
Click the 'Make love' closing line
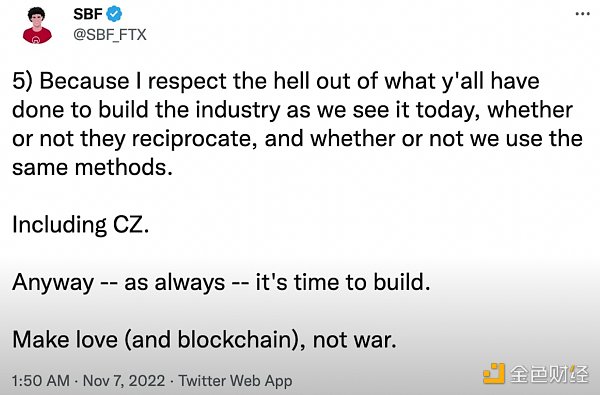click(x=204, y=340)
